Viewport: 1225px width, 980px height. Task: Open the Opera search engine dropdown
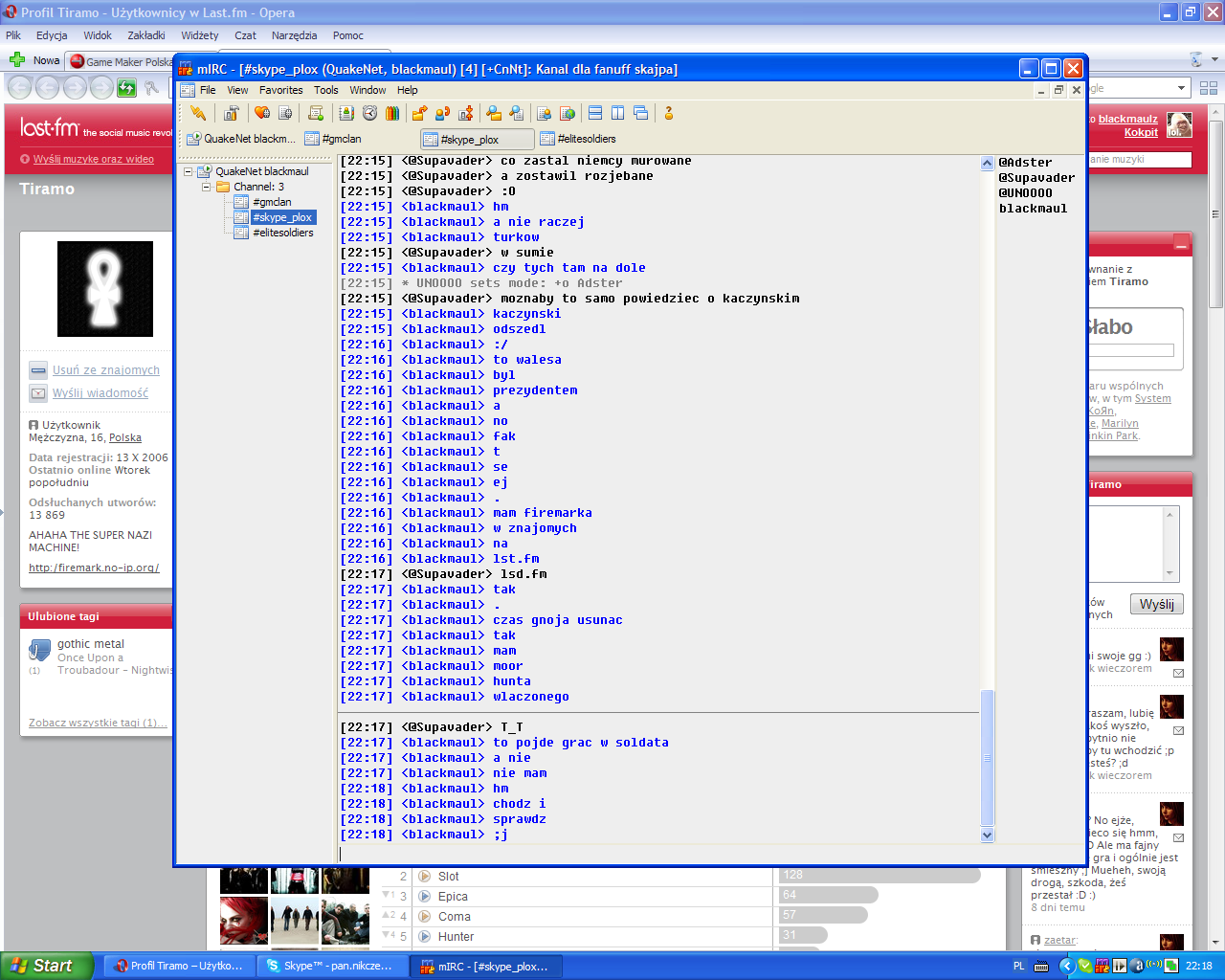pyautogui.click(x=1181, y=88)
